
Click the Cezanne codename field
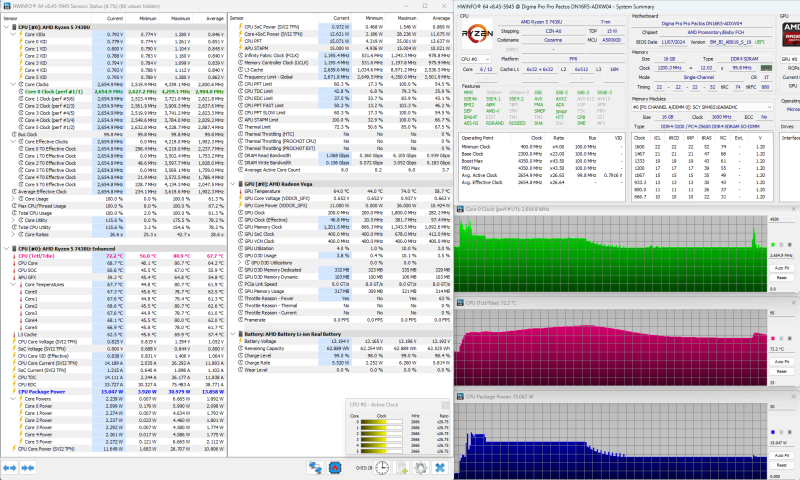coord(554,40)
